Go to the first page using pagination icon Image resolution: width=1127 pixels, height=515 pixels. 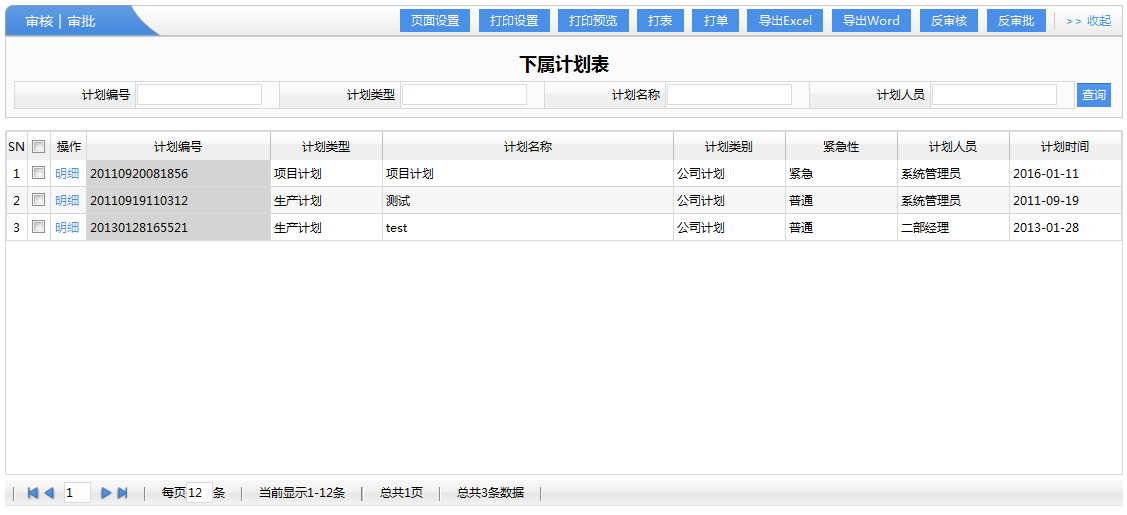pos(33,493)
